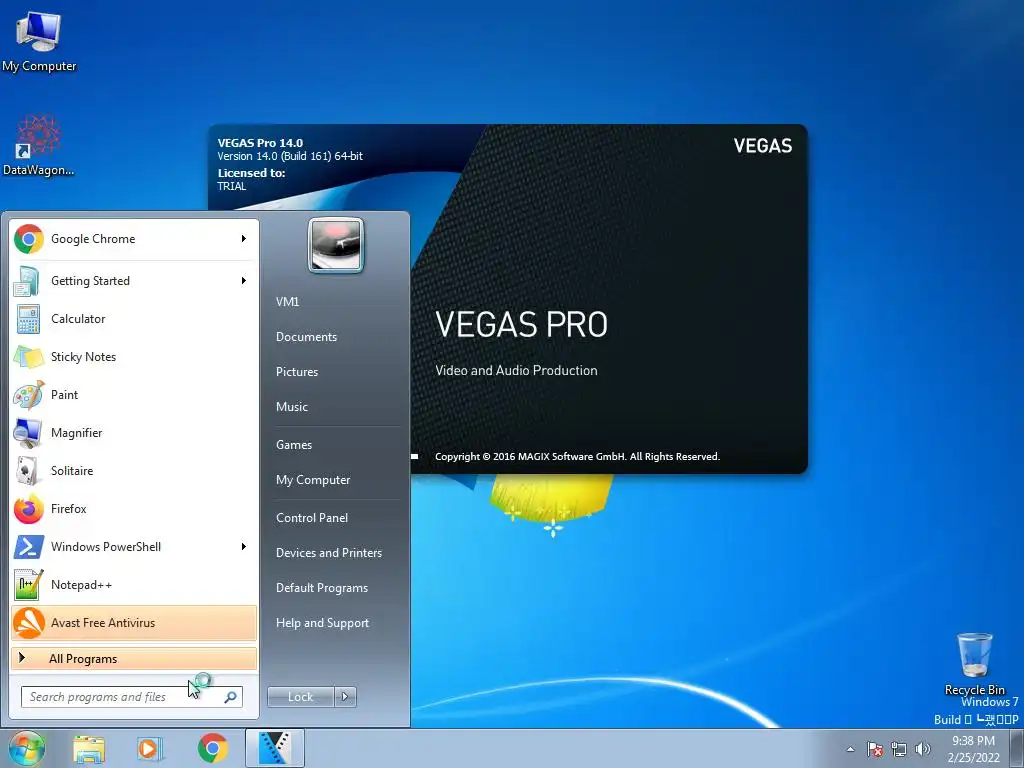Show hidden tray icons arrow
This screenshot has width=1024, height=768.
coord(850,750)
